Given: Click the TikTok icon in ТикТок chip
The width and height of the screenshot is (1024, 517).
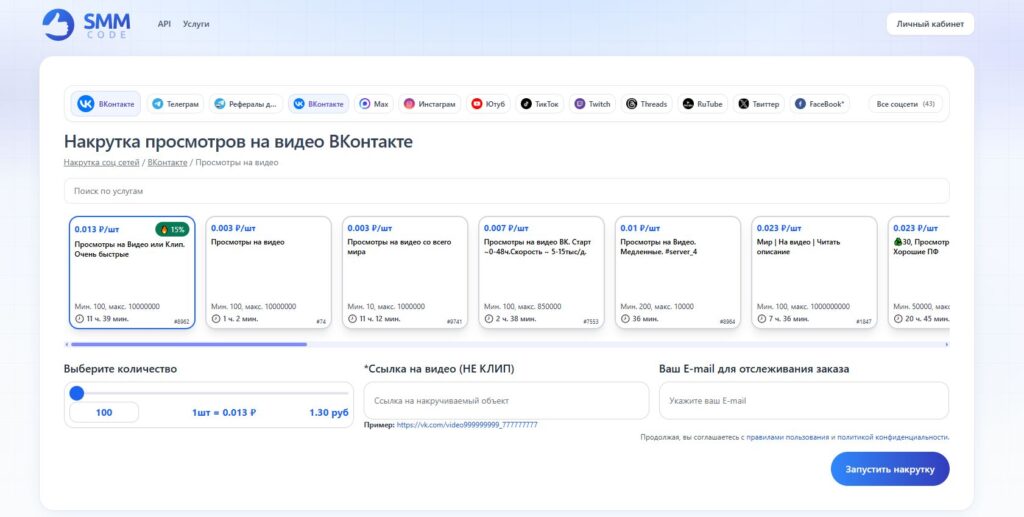Looking at the screenshot, I should 526,104.
